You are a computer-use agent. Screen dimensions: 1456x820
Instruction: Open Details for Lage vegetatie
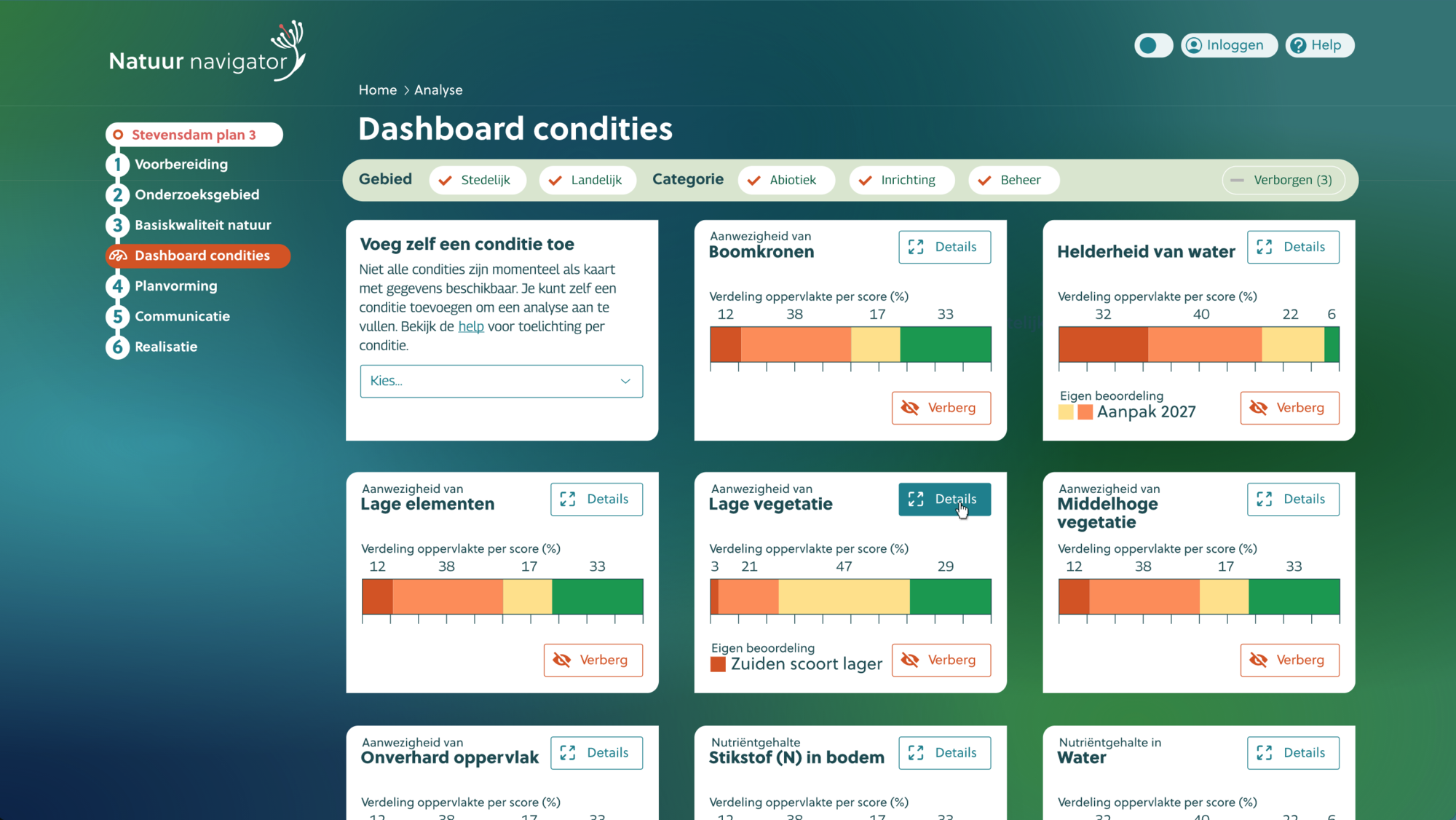pos(945,499)
